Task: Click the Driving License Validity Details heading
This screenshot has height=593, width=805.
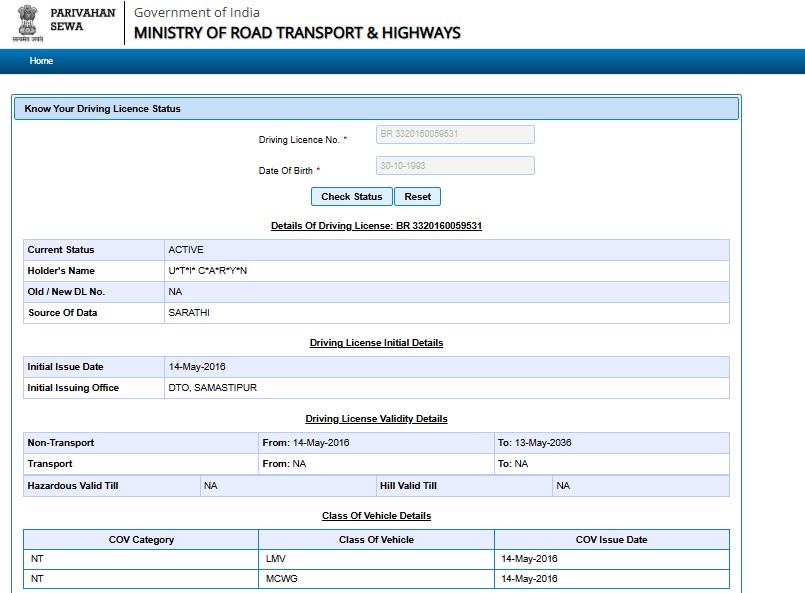Action: pyautogui.click(x=376, y=419)
